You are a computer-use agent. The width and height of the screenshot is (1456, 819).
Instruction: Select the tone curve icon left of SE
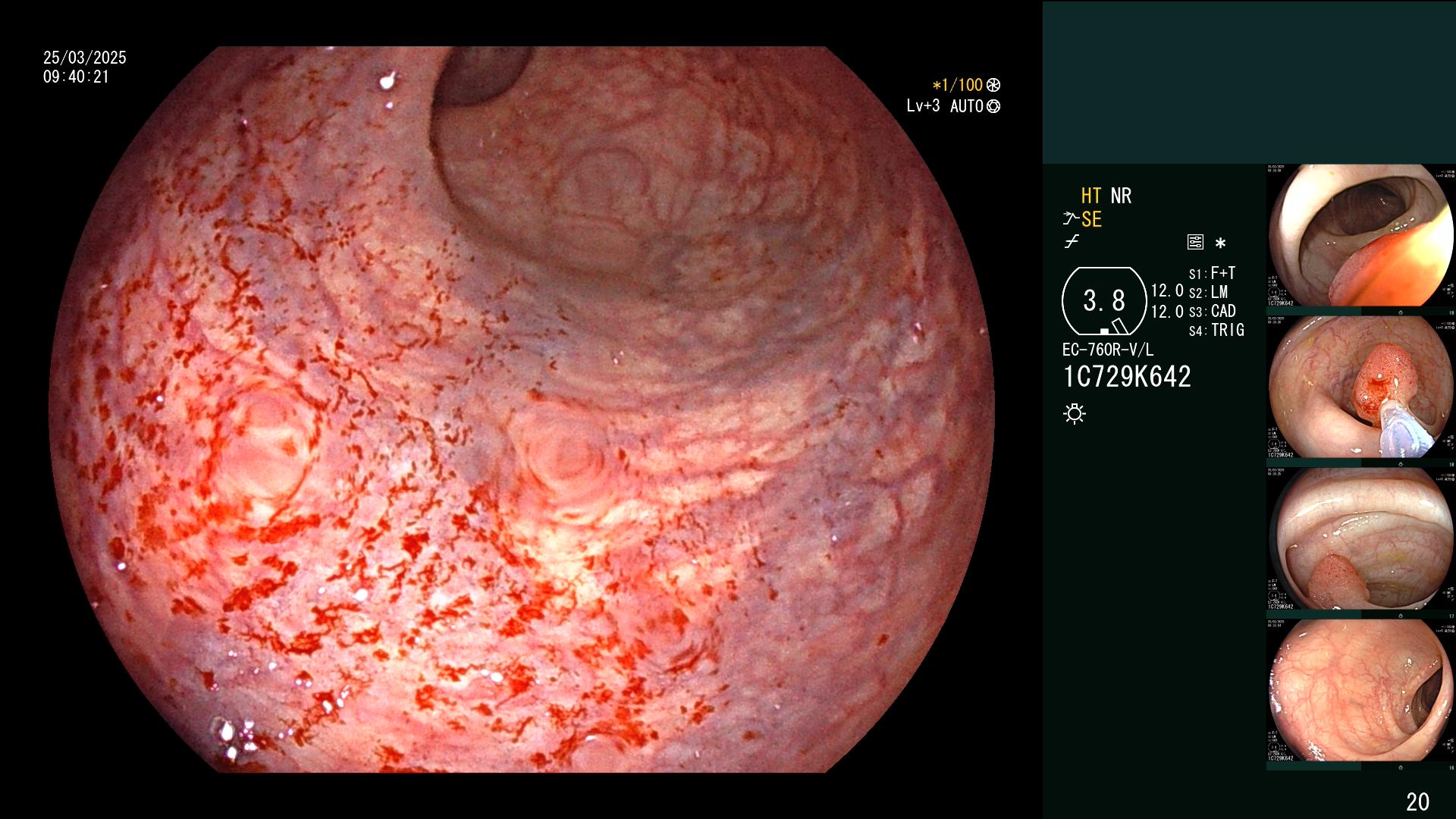[1071, 219]
